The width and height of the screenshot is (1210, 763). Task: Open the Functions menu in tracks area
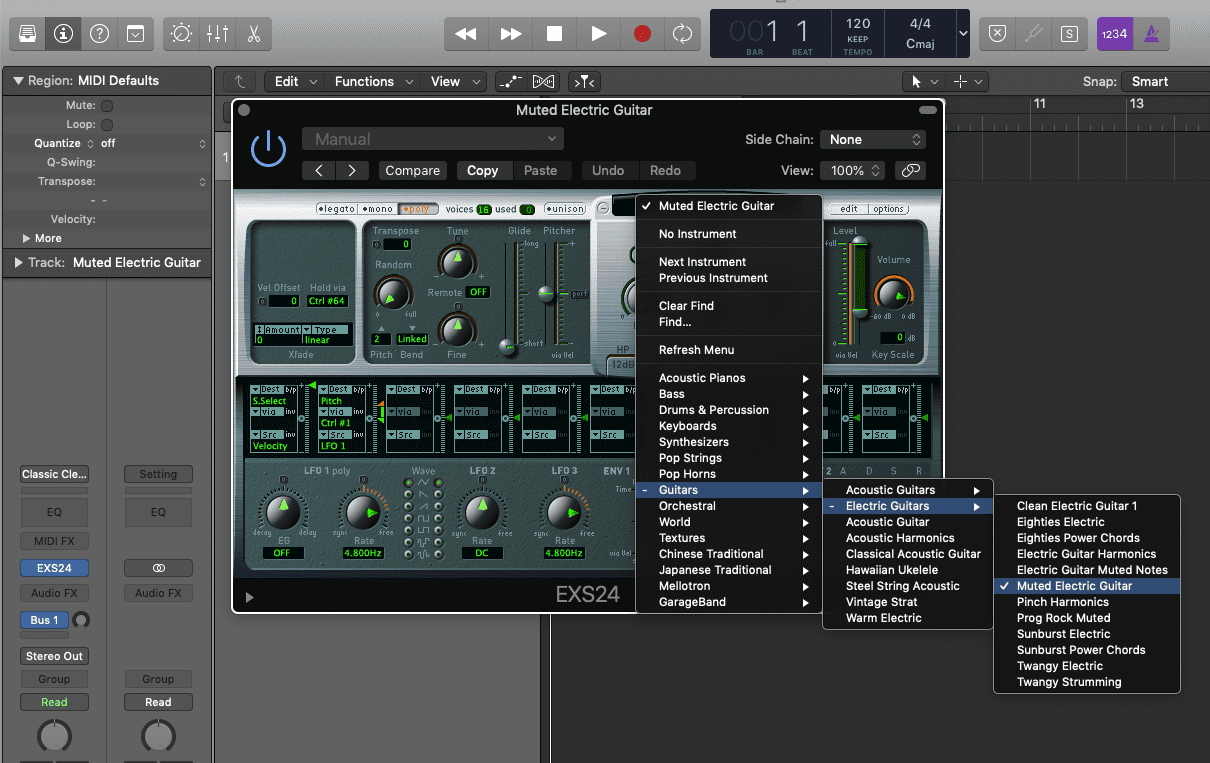point(372,81)
